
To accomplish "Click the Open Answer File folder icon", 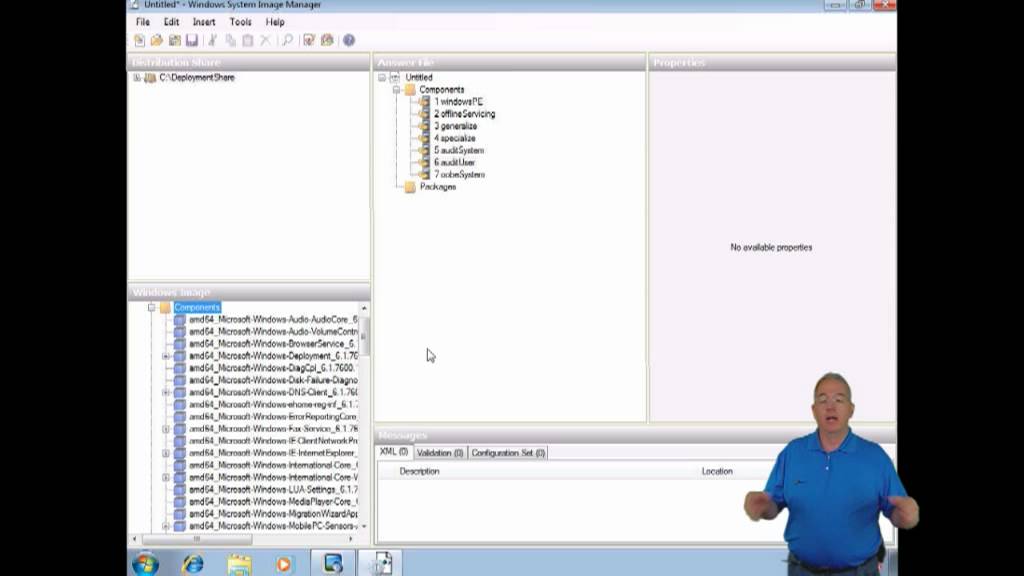I will [x=157, y=40].
